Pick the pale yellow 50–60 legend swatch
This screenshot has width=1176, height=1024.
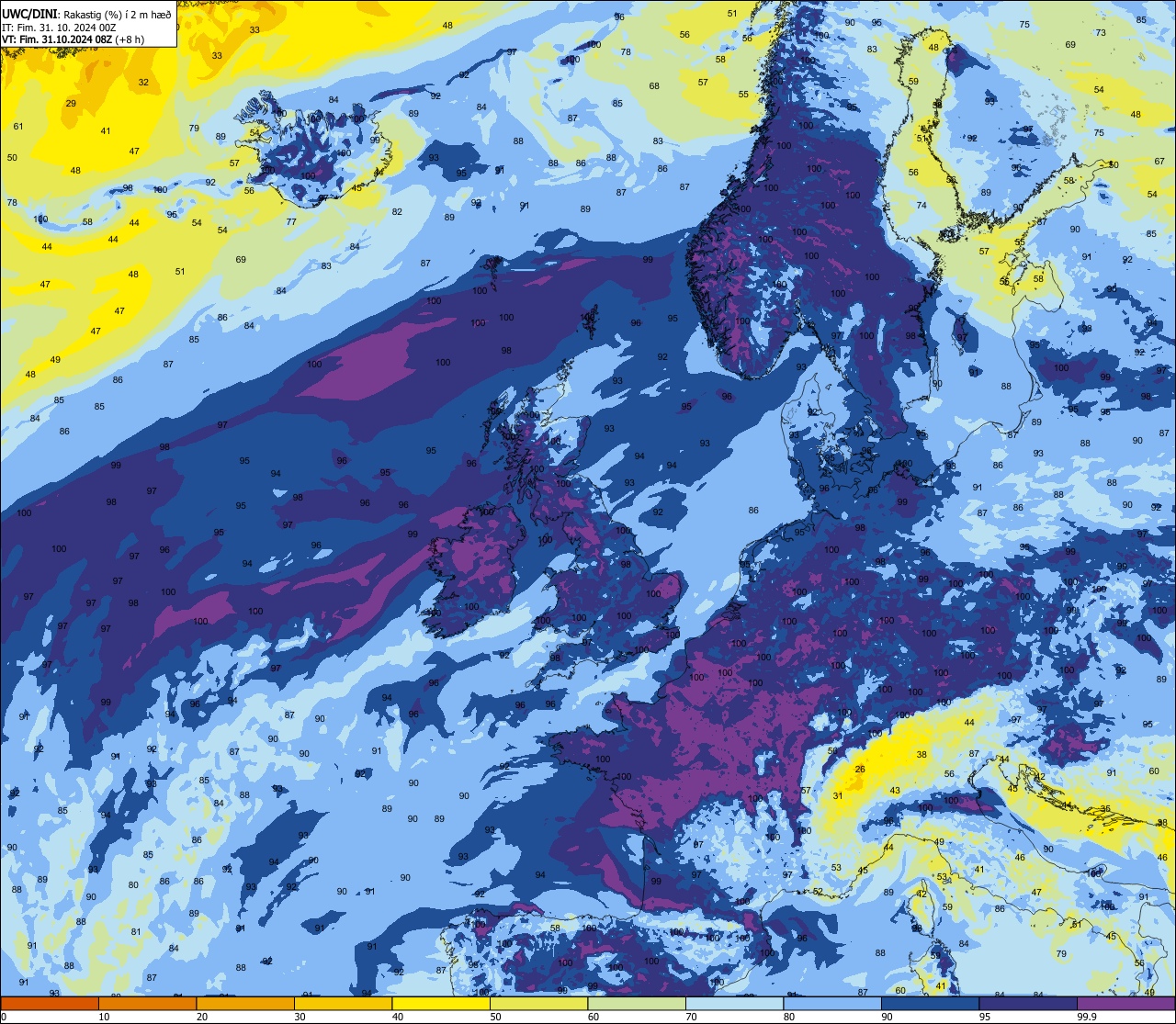click(538, 1004)
